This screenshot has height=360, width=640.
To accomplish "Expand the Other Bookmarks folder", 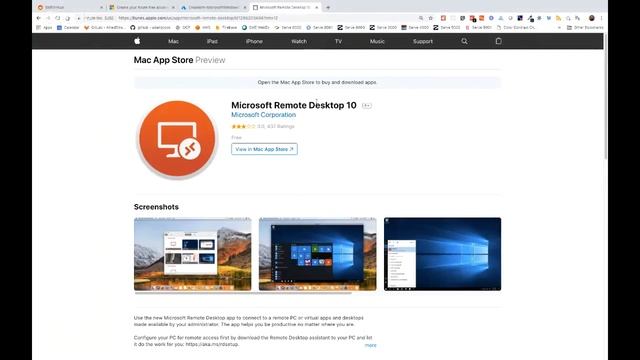I will 585,28.
